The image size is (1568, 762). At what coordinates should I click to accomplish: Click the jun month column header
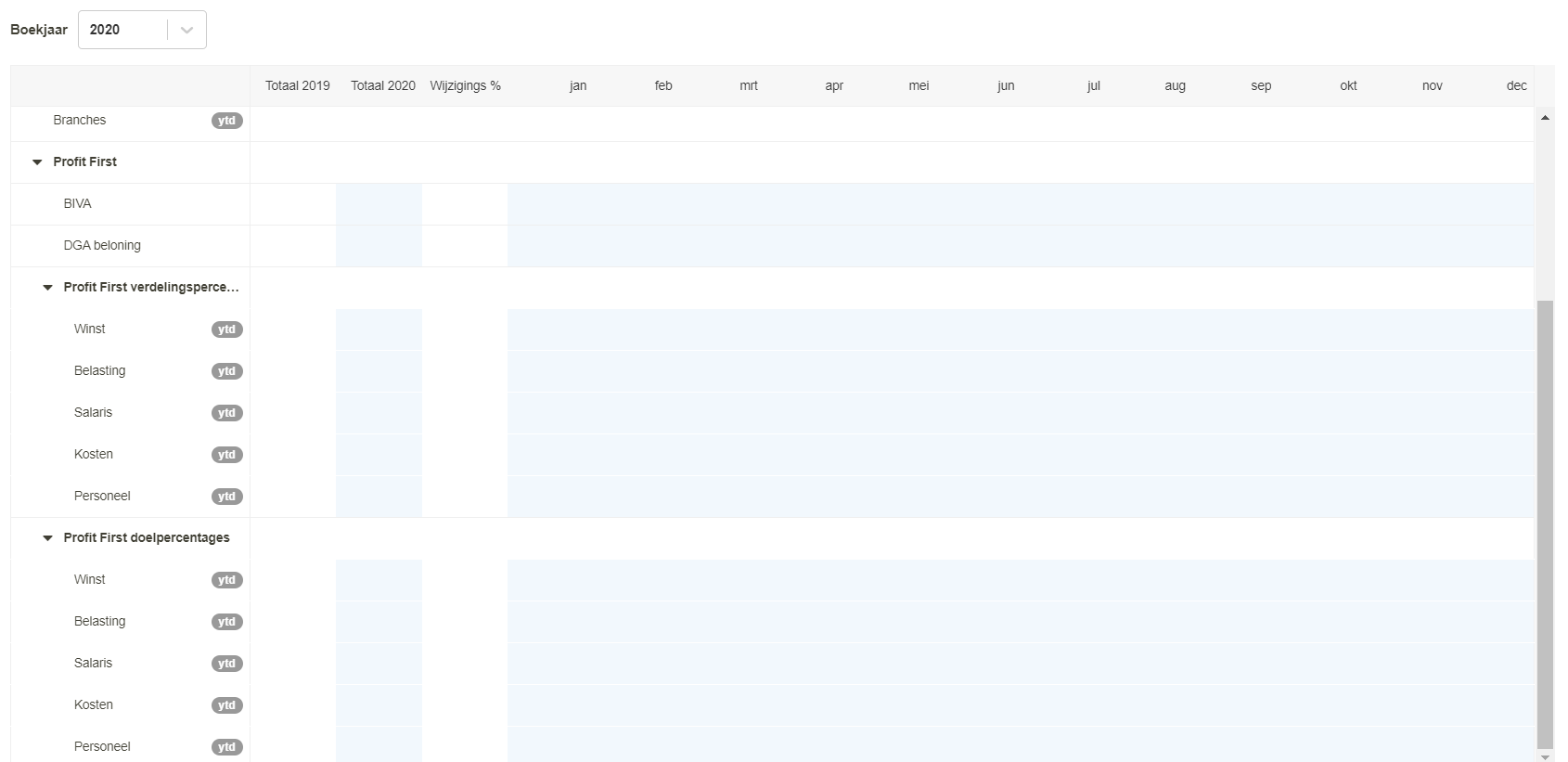1006,85
